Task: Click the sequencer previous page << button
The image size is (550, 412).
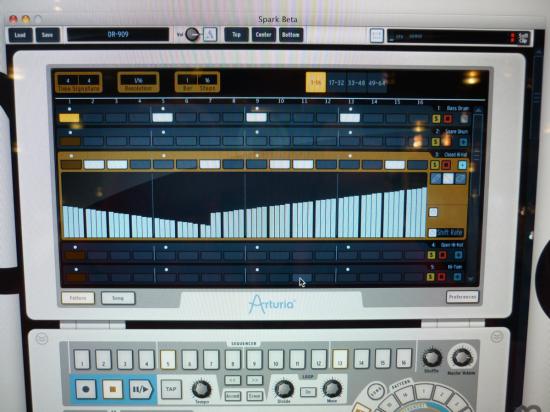Action: click(232, 380)
